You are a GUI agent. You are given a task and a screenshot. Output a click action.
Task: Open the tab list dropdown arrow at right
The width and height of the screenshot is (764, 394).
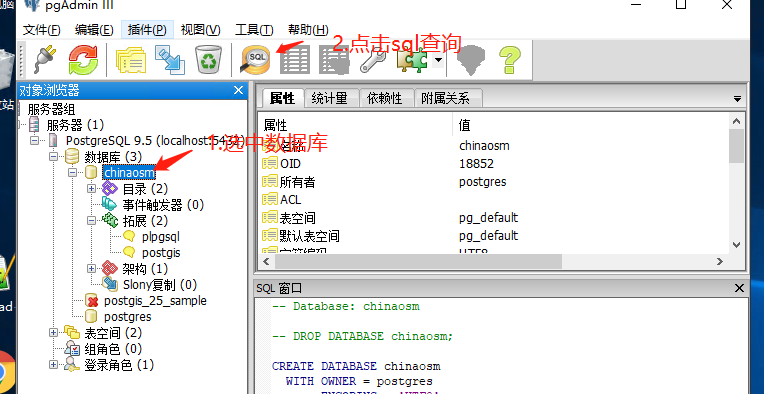(x=737, y=99)
